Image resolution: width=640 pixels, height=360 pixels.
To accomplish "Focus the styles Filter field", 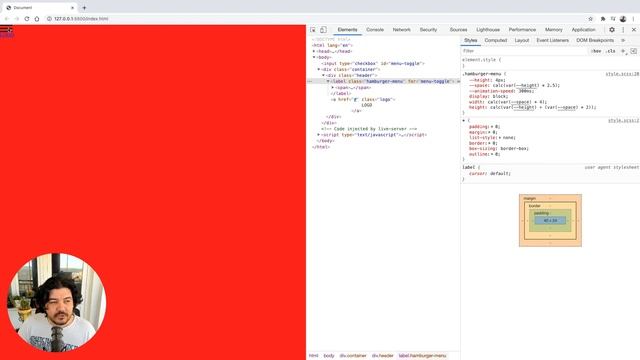I will click(x=524, y=51).
